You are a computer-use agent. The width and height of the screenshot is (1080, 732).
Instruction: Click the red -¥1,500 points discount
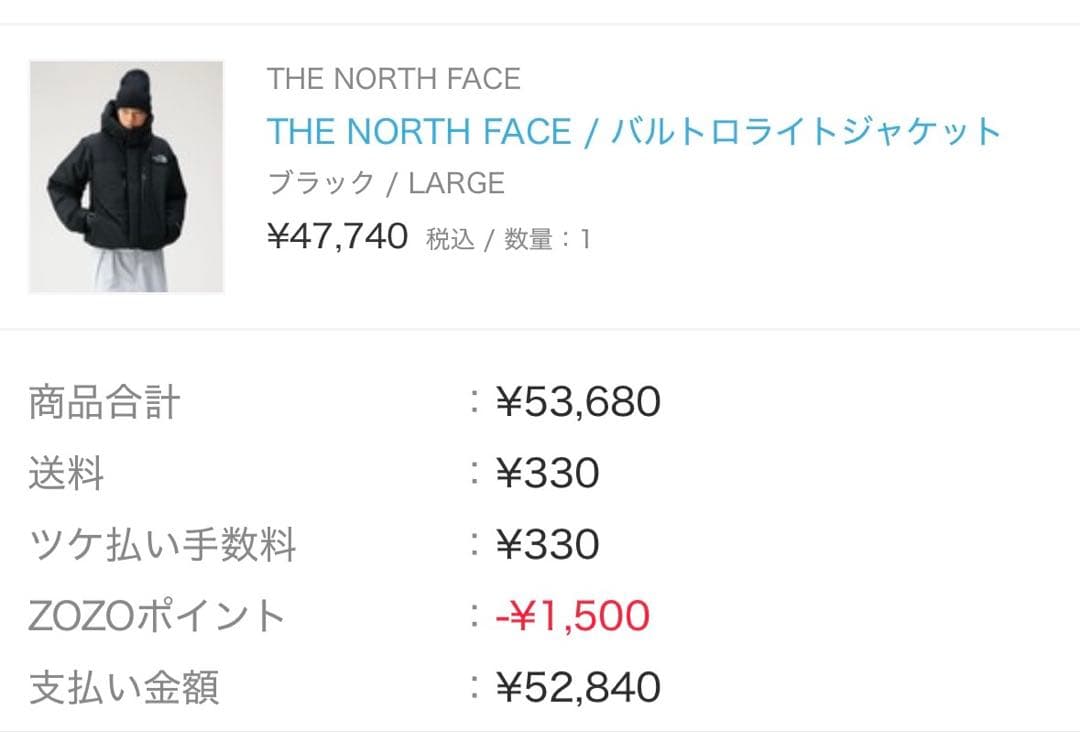[572, 616]
